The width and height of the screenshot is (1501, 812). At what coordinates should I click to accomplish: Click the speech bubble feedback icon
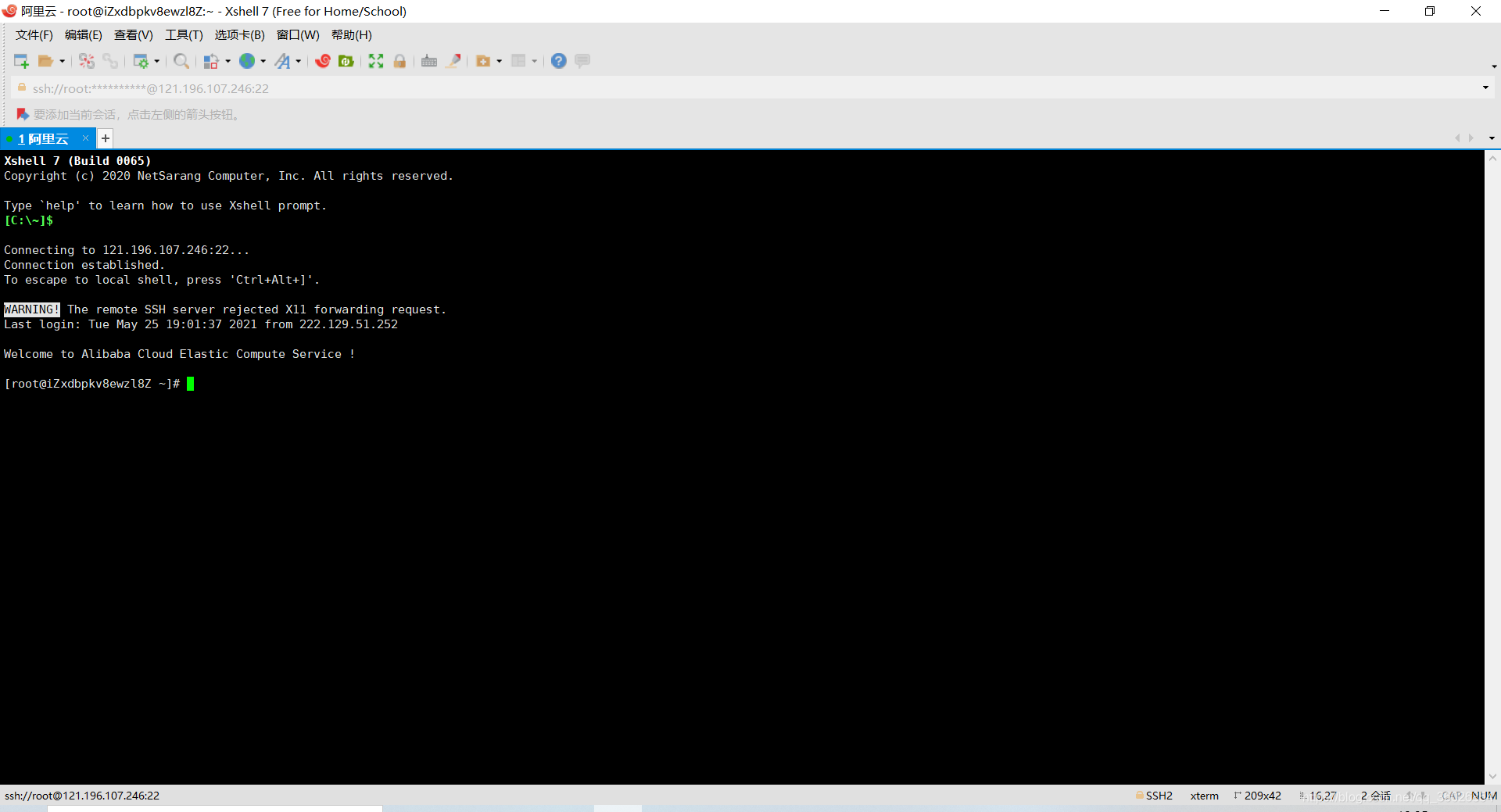582,61
